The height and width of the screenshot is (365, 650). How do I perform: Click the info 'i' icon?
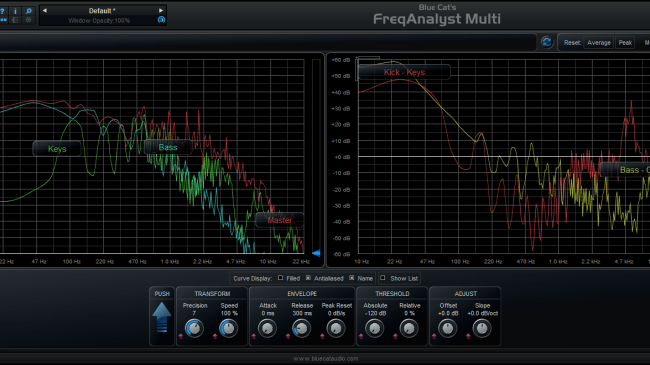pyautogui.click(x=15, y=11)
